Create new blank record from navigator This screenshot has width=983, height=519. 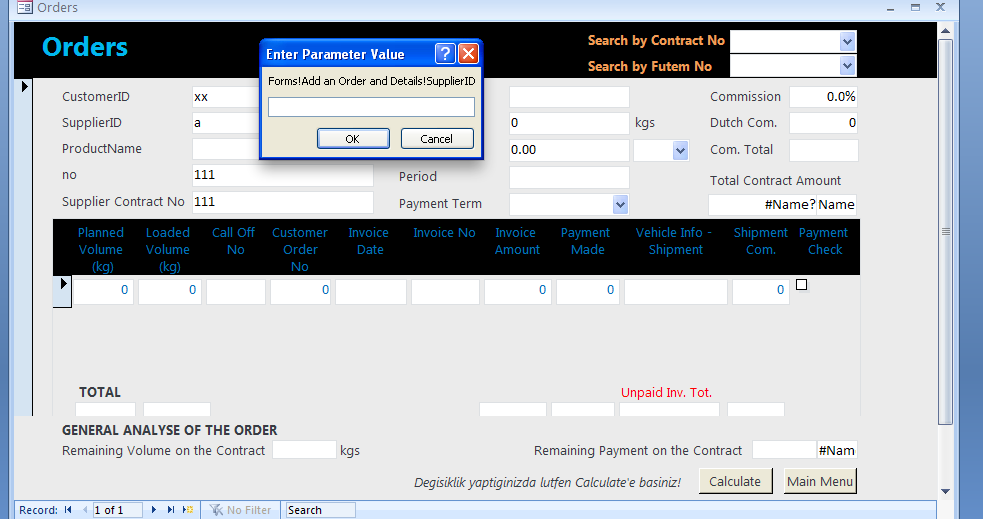188,510
